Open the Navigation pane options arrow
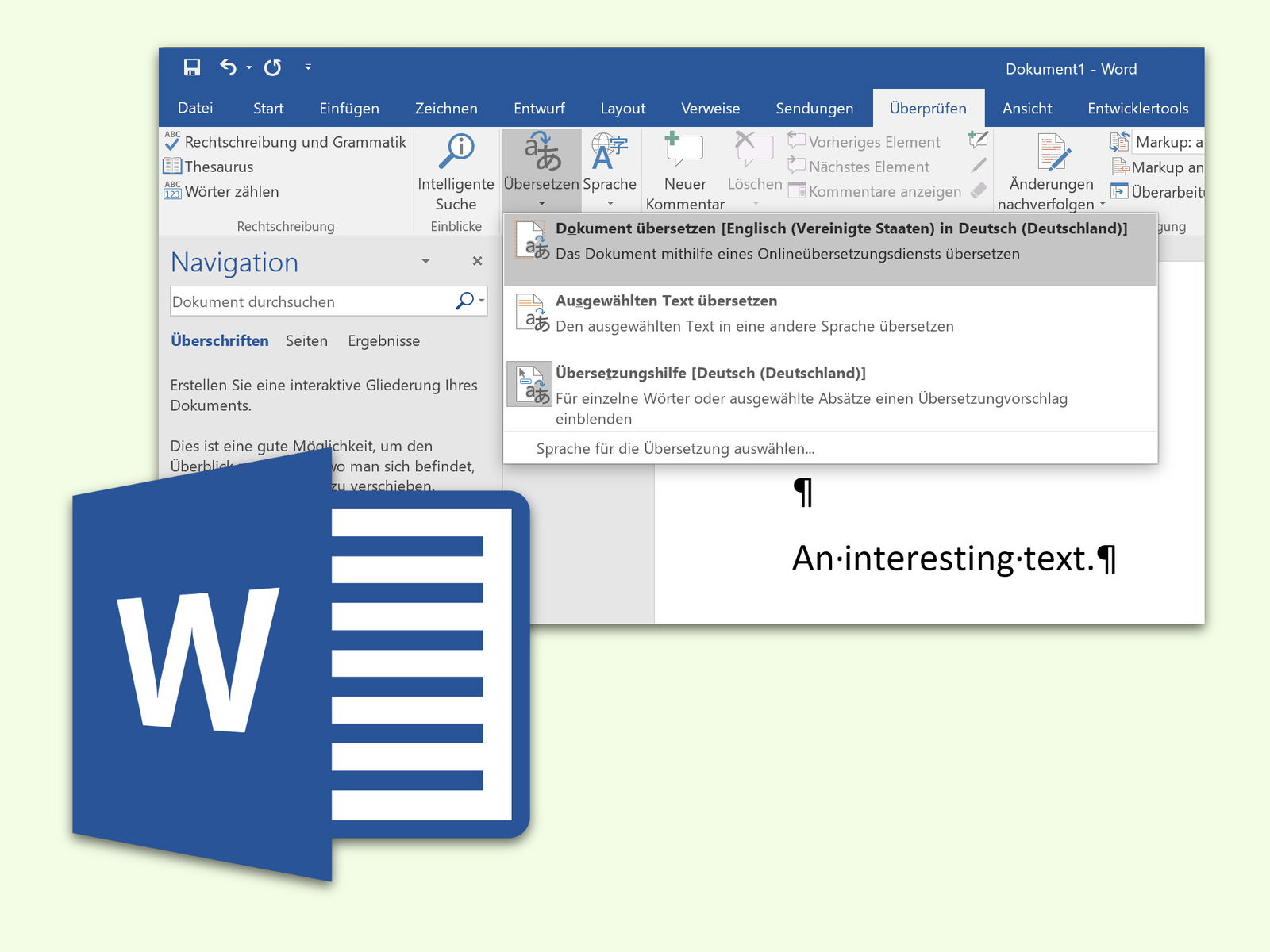The width and height of the screenshot is (1270, 952). (x=425, y=261)
